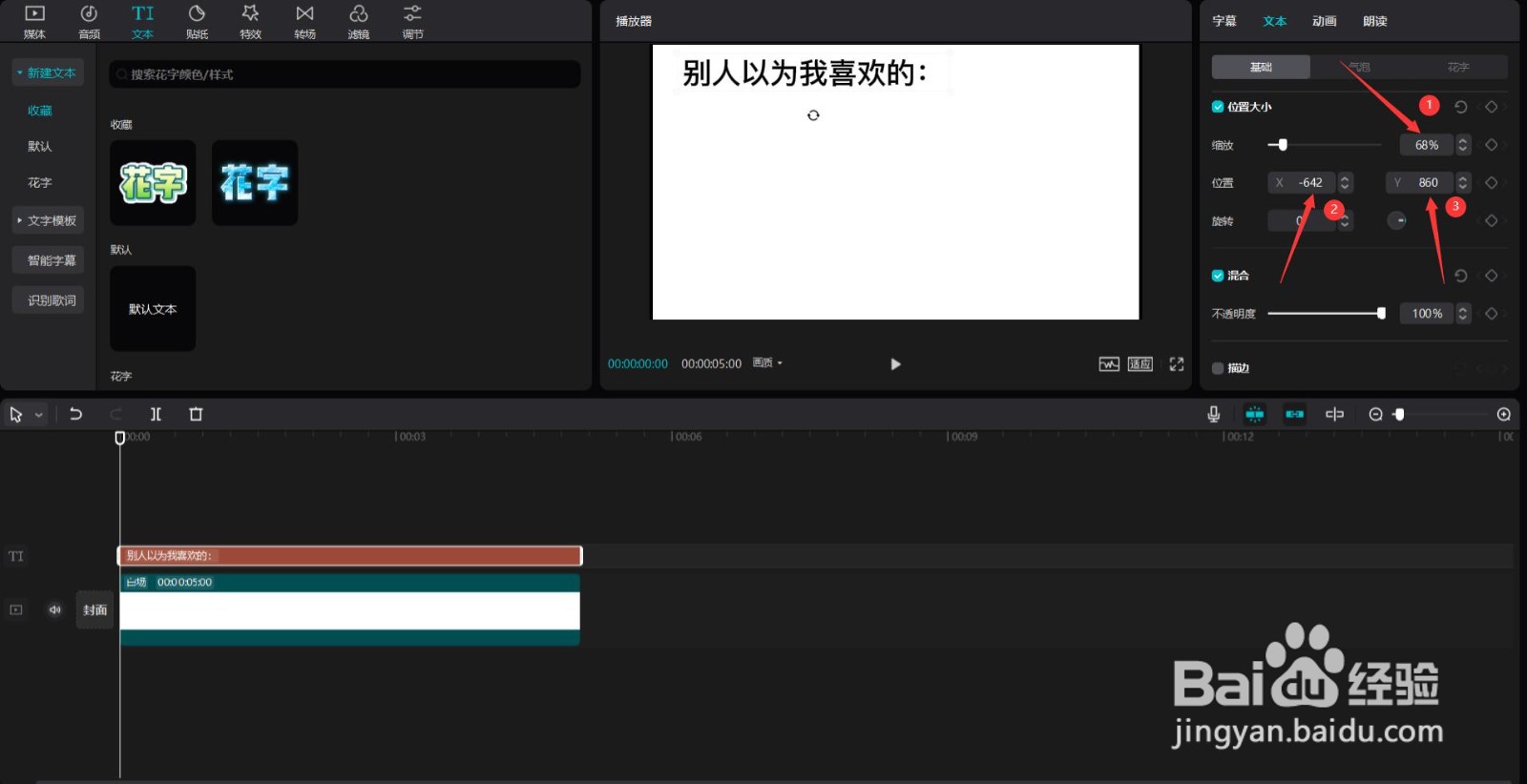Click the 适应 fit button in player
Viewport: 1527px width, 784px height.
1140,364
